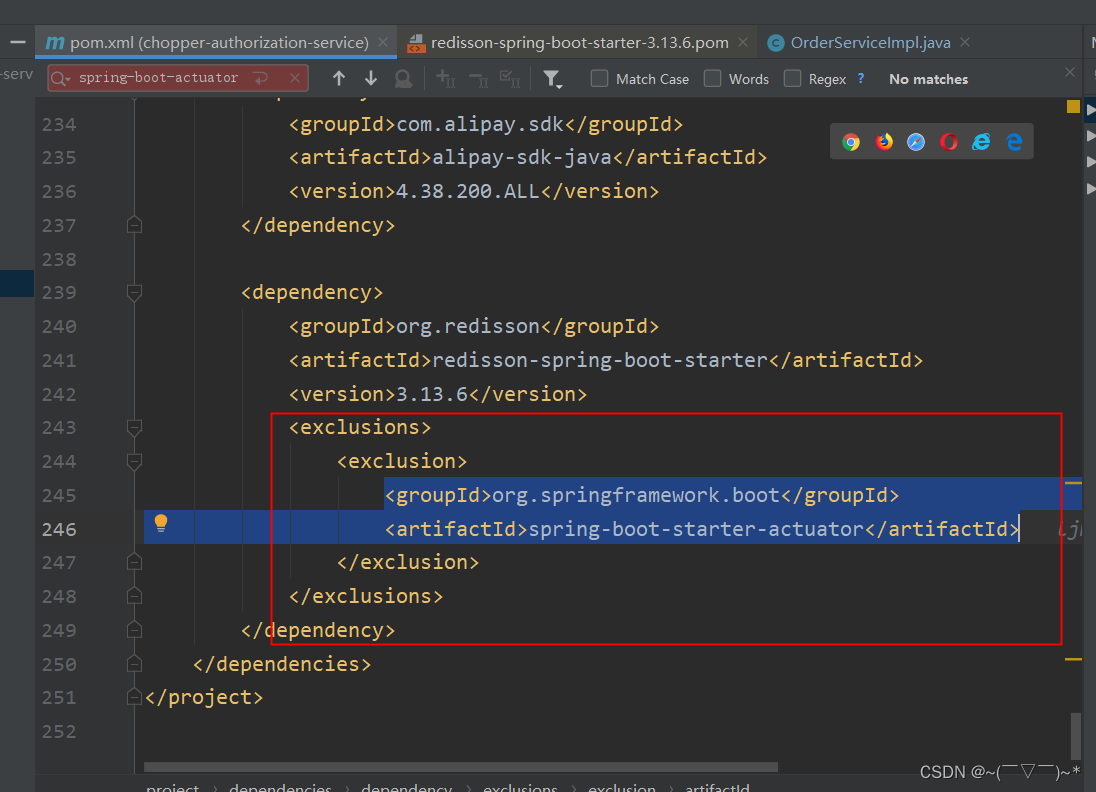Image resolution: width=1096 pixels, height=792 pixels.
Task: Click version '3.13.6' on line 242
Action: [432, 394]
